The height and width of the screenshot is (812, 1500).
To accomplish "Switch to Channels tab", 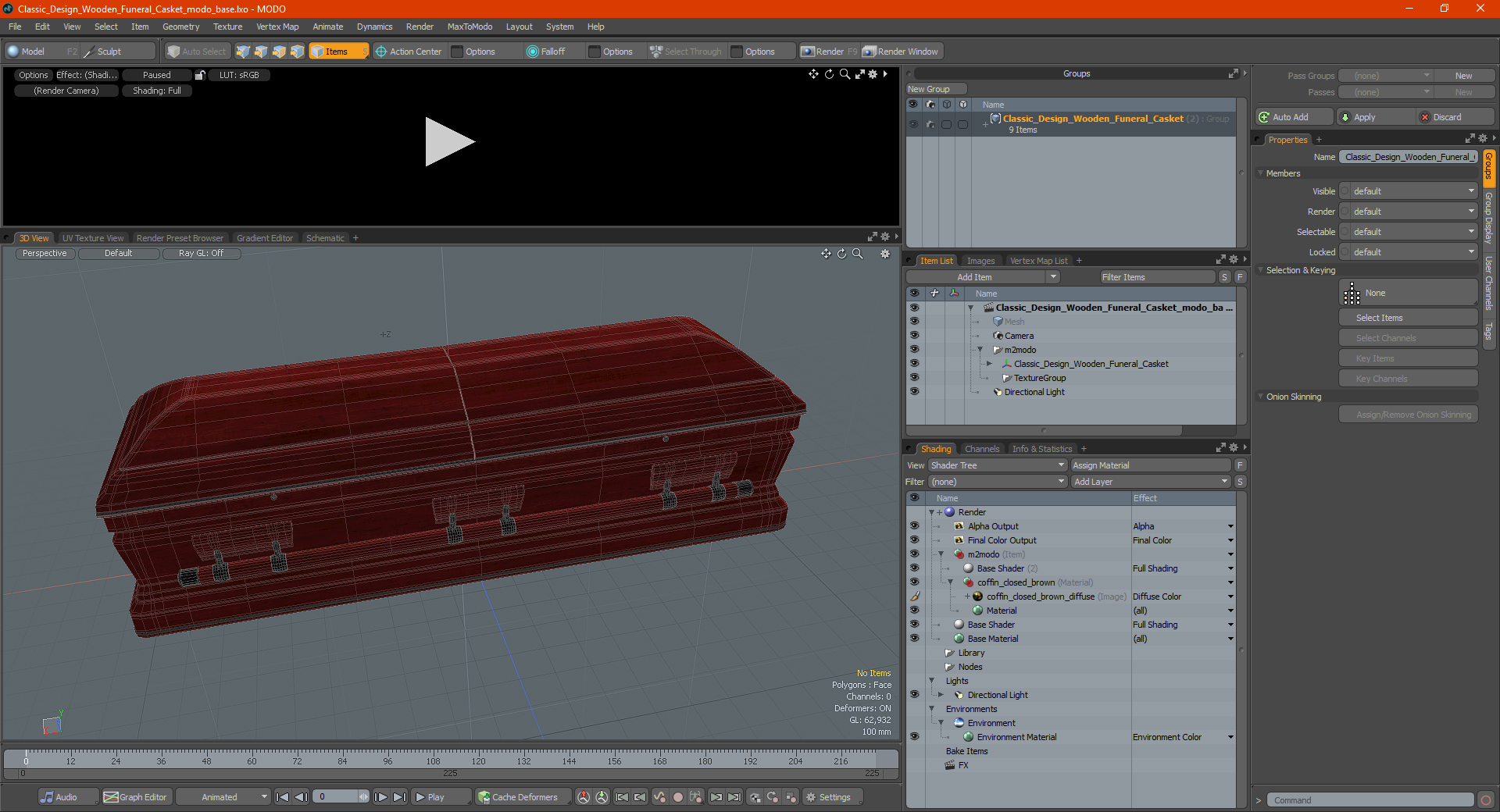I will coord(982,449).
